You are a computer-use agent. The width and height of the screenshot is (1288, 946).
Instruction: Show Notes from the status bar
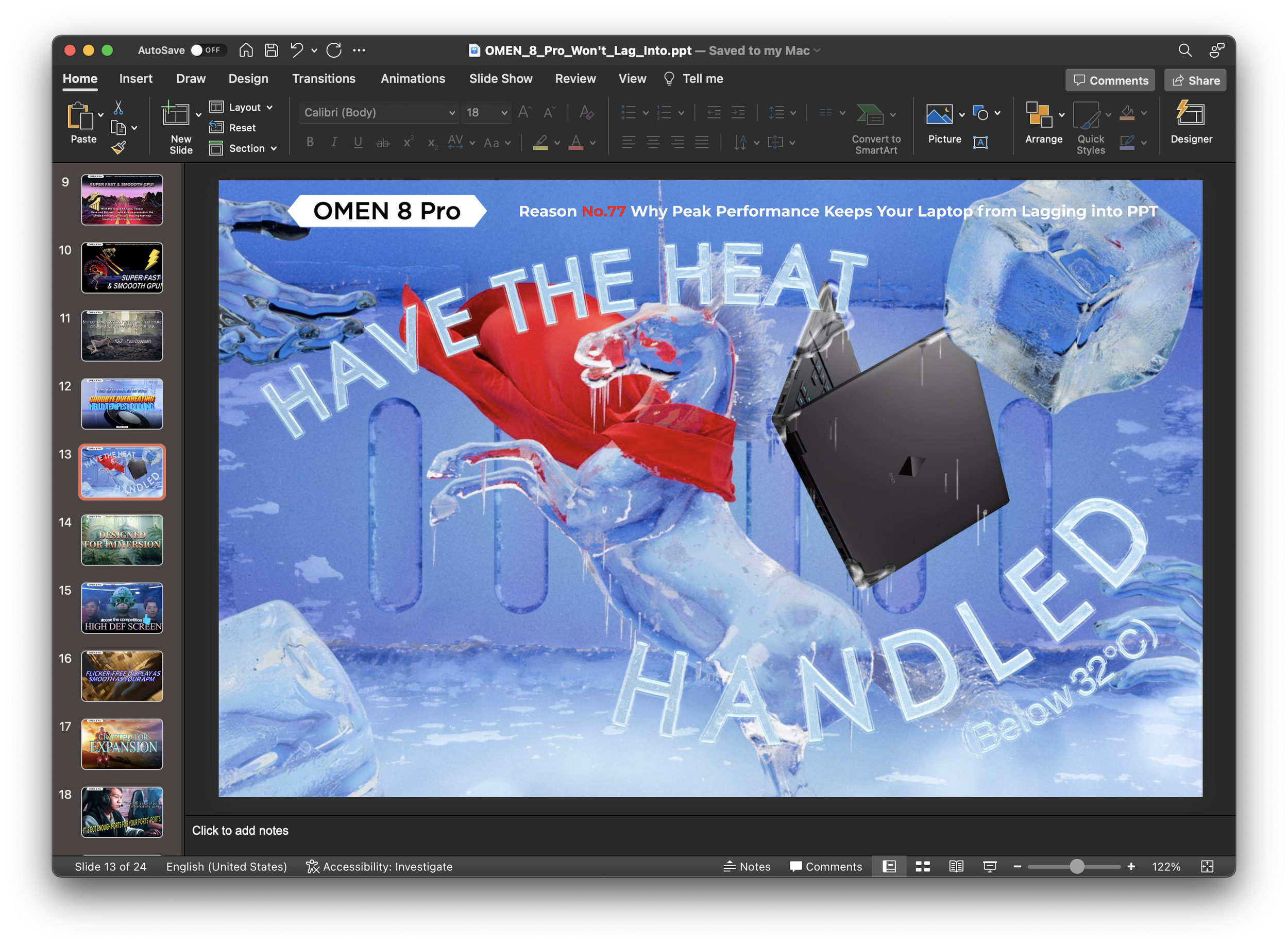pos(747,866)
